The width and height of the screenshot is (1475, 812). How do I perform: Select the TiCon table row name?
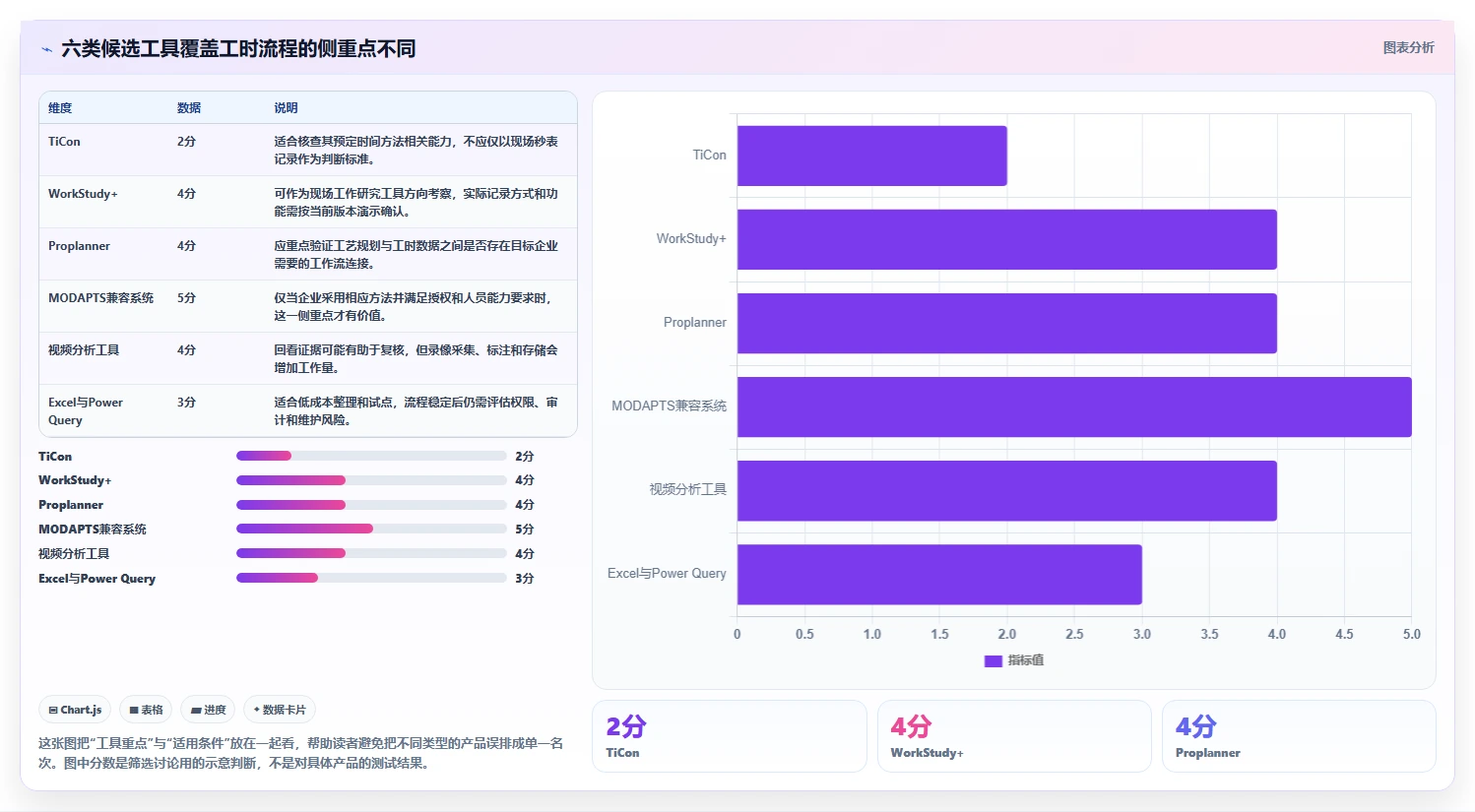tap(64, 142)
